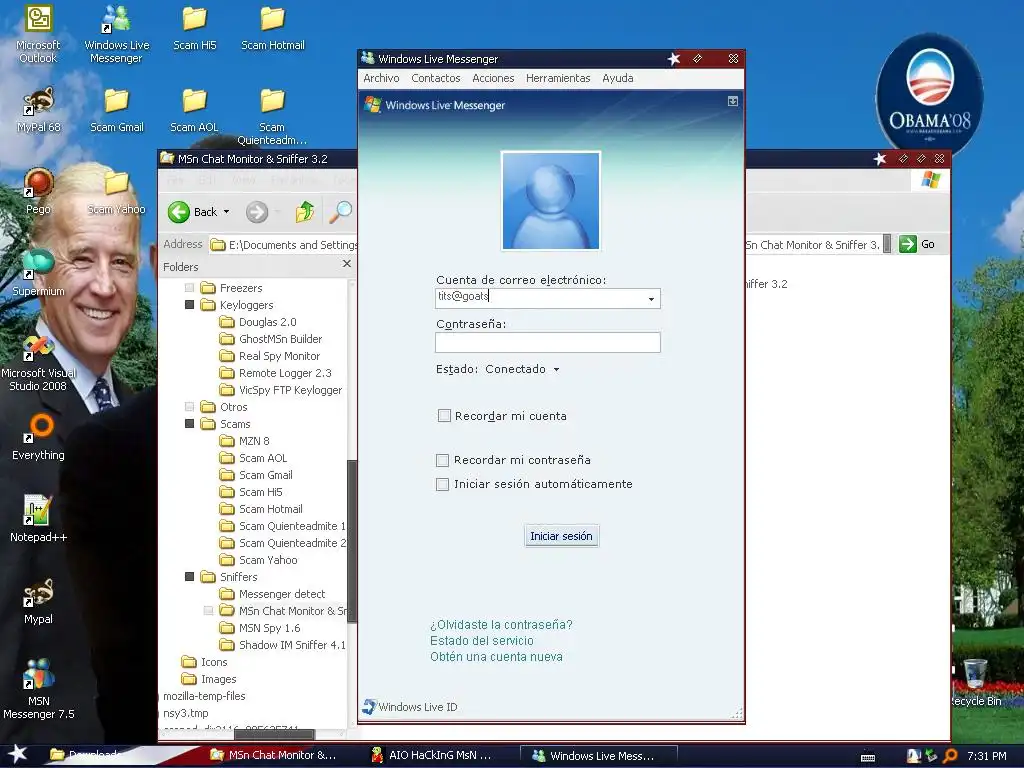Select the GhostMSn Builder folder
The width and height of the screenshot is (1024, 768).
click(271, 339)
